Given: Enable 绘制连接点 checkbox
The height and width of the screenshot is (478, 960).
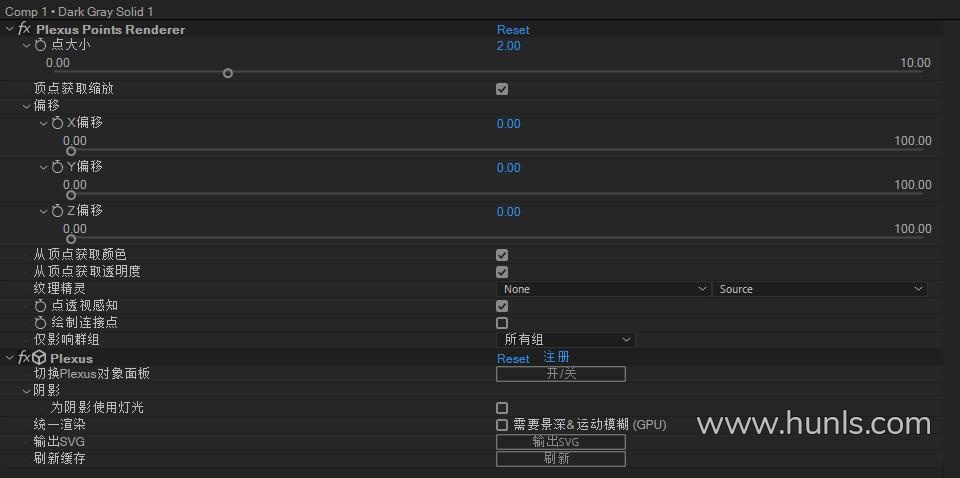Looking at the screenshot, I should point(502,323).
